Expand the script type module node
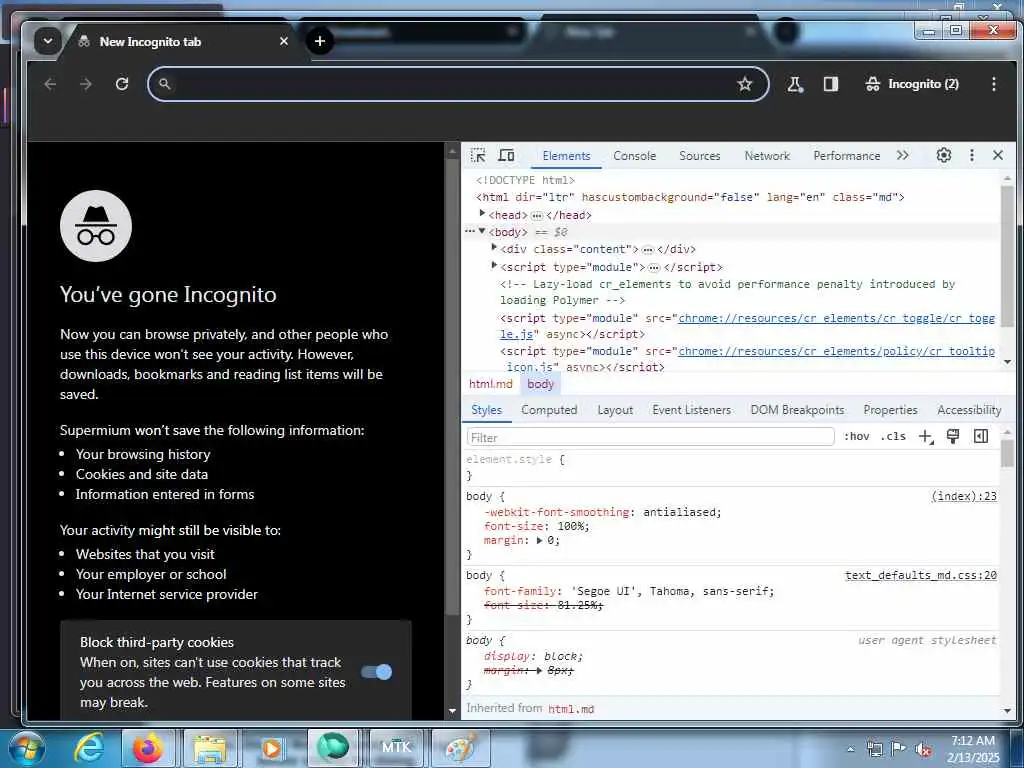Image resolution: width=1024 pixels, height=768 pixels. pyautogui.click(x=494, y=265)
